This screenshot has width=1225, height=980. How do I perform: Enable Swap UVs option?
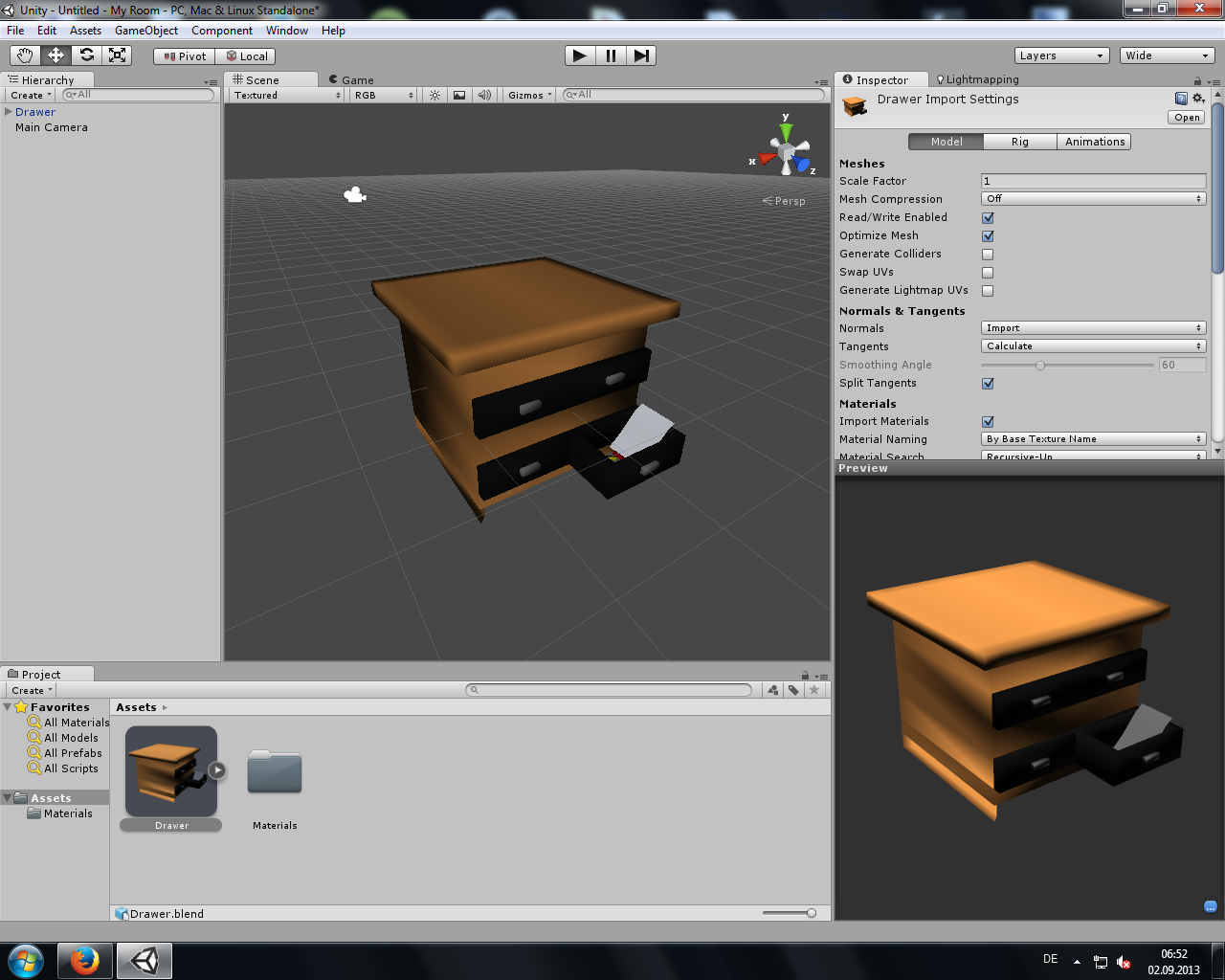coord(987,272)
